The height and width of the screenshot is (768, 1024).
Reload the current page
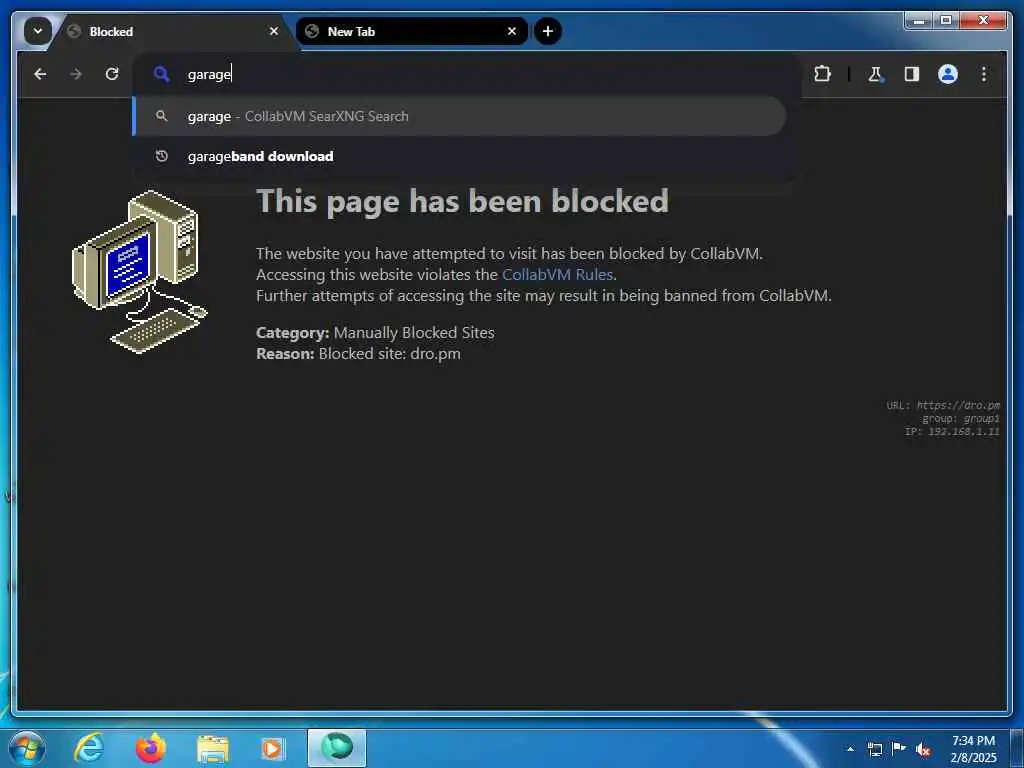pos(112,74)
